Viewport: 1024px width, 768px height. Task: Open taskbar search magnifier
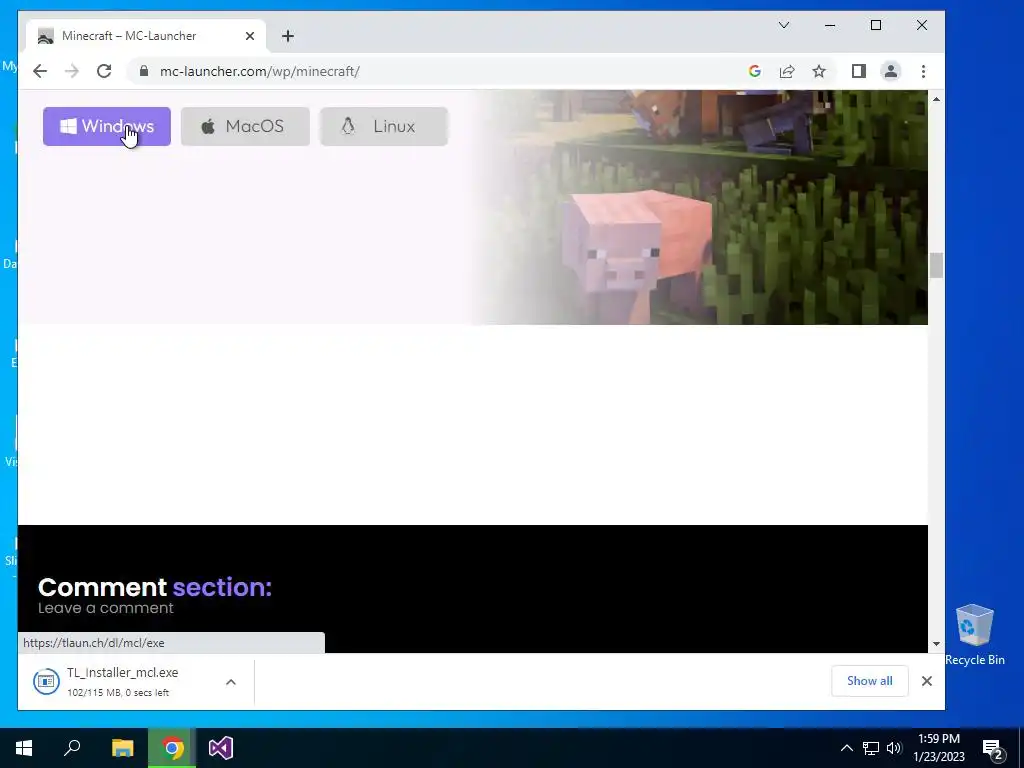click(x=72, y=748)
